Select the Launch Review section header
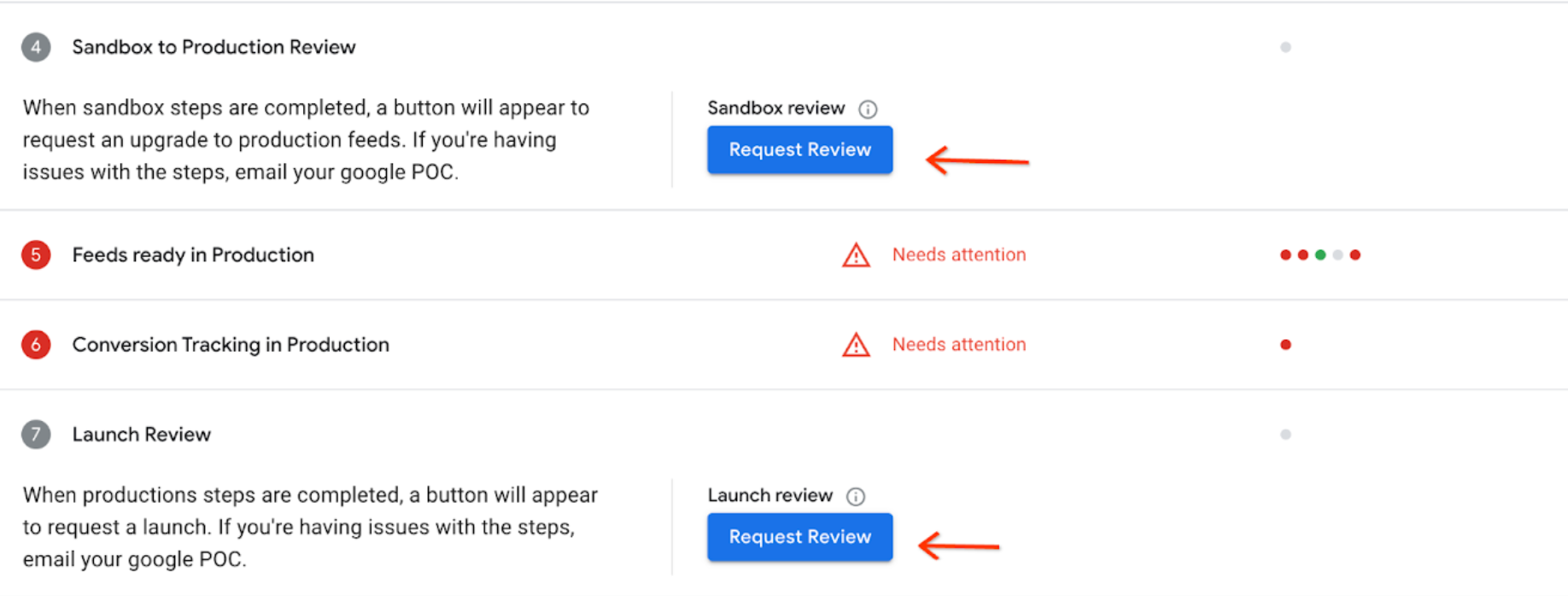Viewport: 1568px width, 596px height. click(141, 435)
